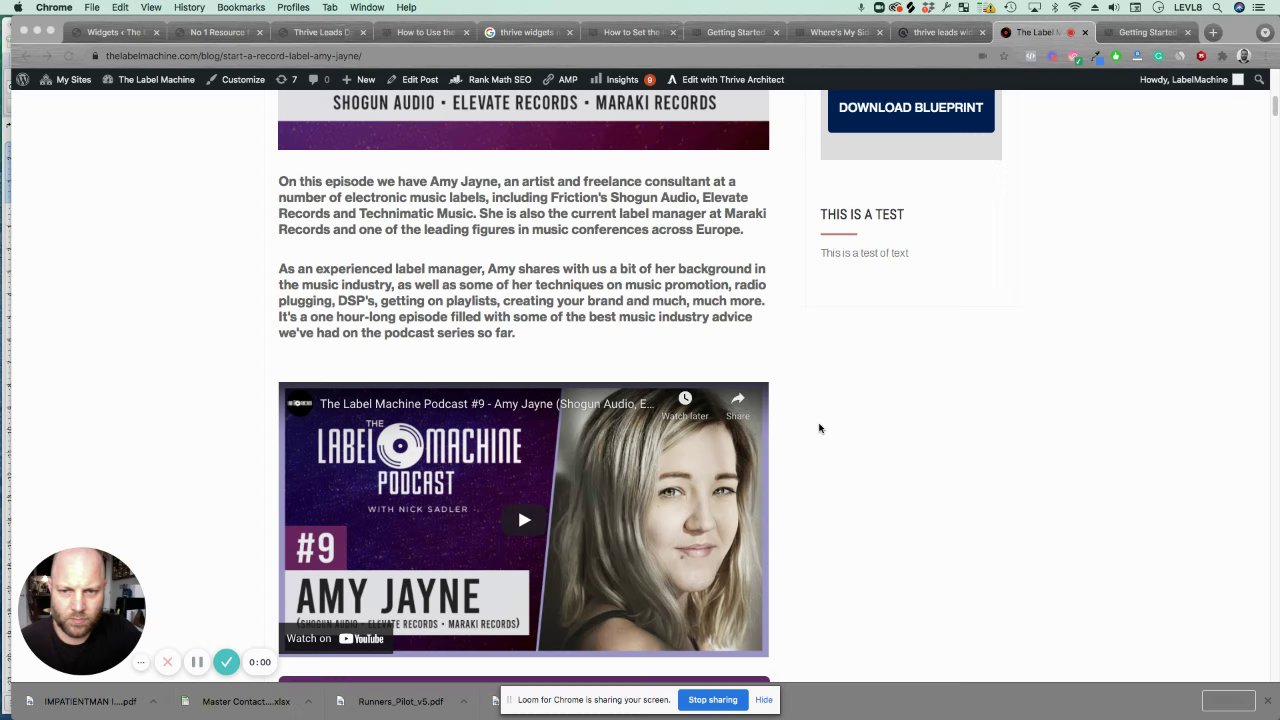Expand IMPATIENTMAN pdf download options
Screen dimensions: 1280x720
click(x=153, y=701)
